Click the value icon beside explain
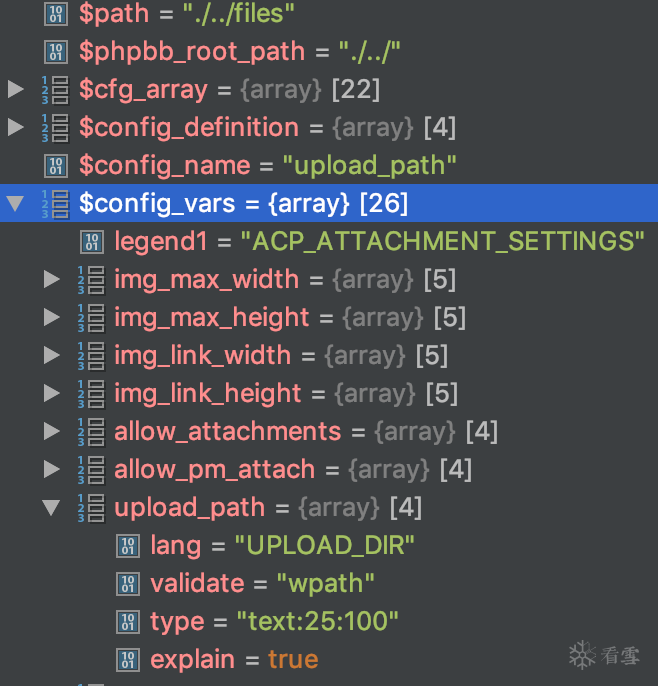658x686 pixels. pos(128,660)
